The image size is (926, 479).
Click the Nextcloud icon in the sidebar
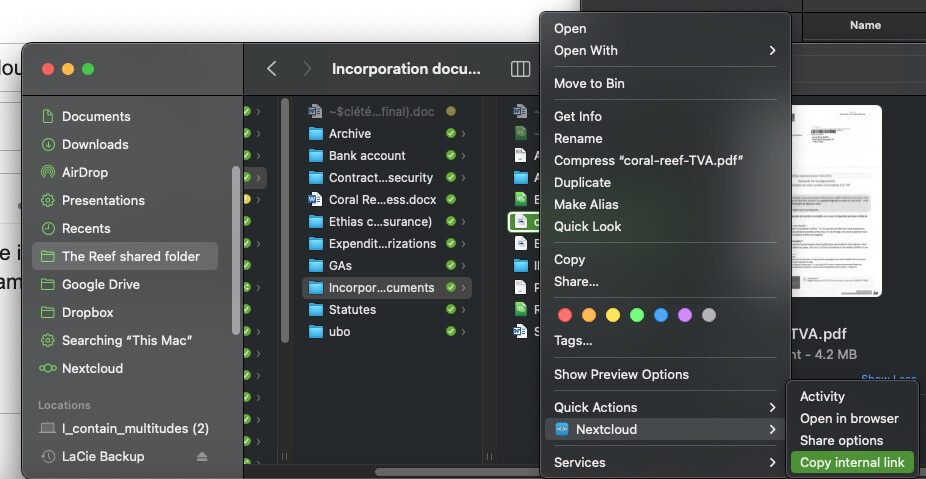coord(47,368)
